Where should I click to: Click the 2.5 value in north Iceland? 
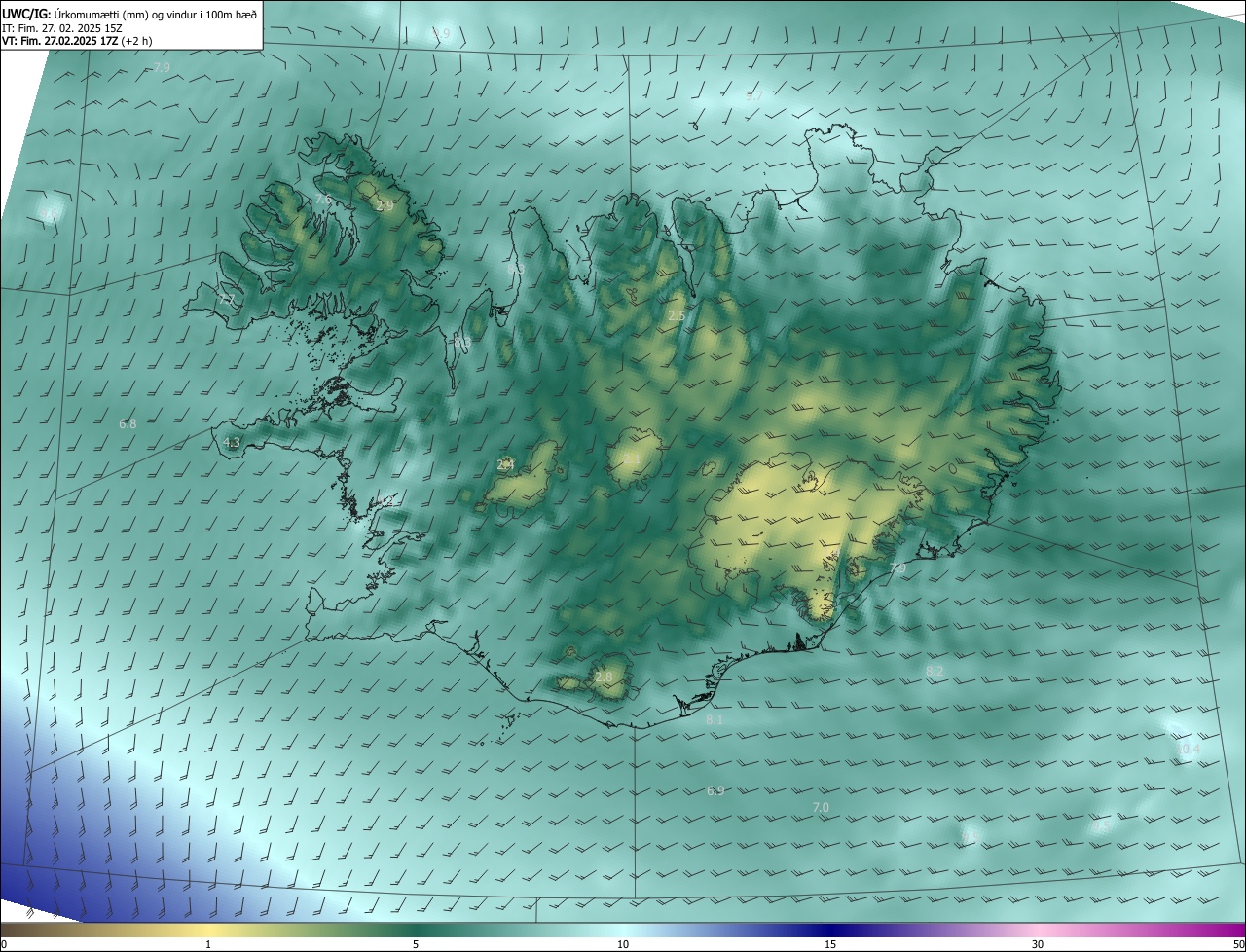tap(677, 316)
